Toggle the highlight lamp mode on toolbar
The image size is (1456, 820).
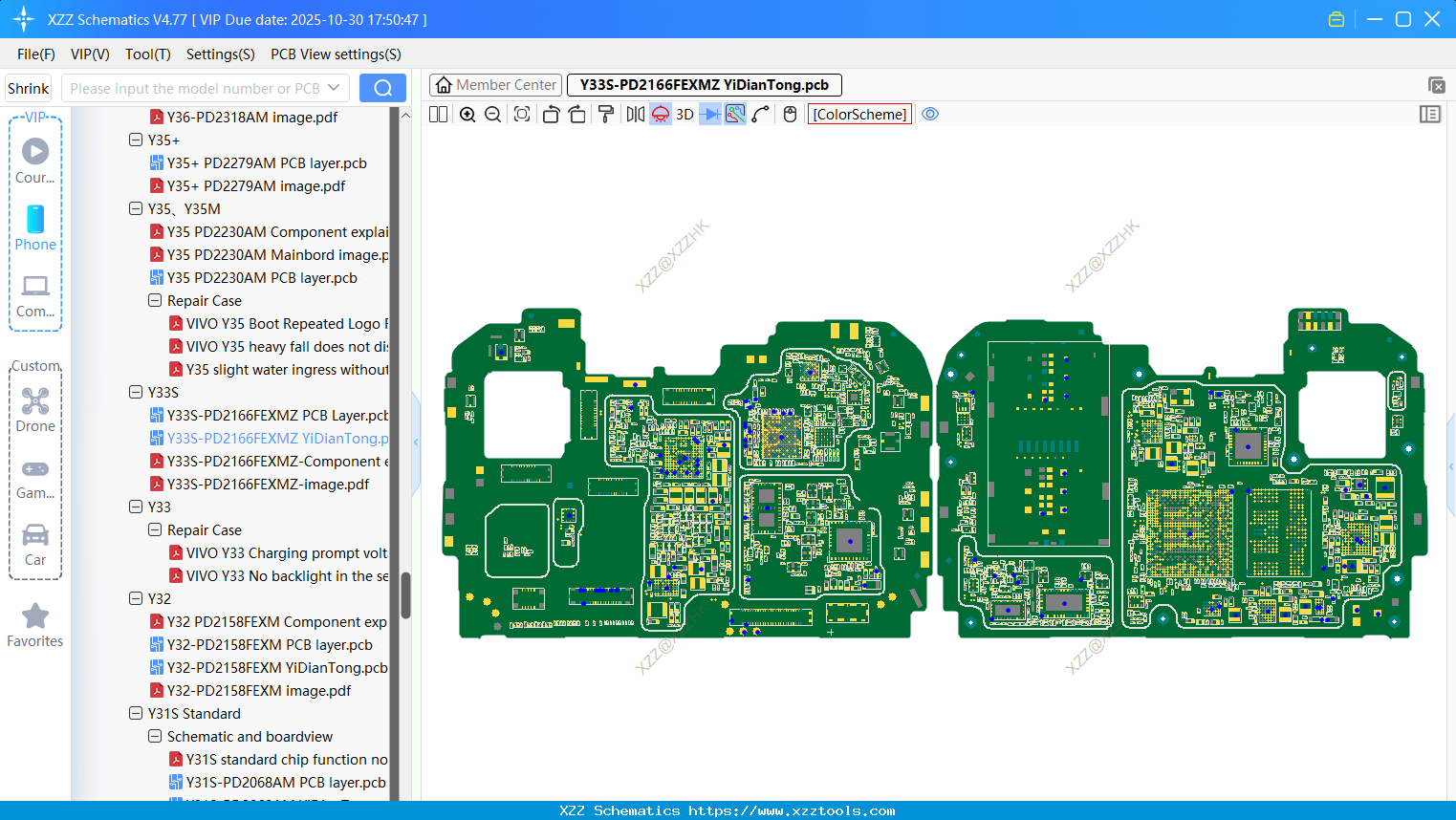(660, 114)
